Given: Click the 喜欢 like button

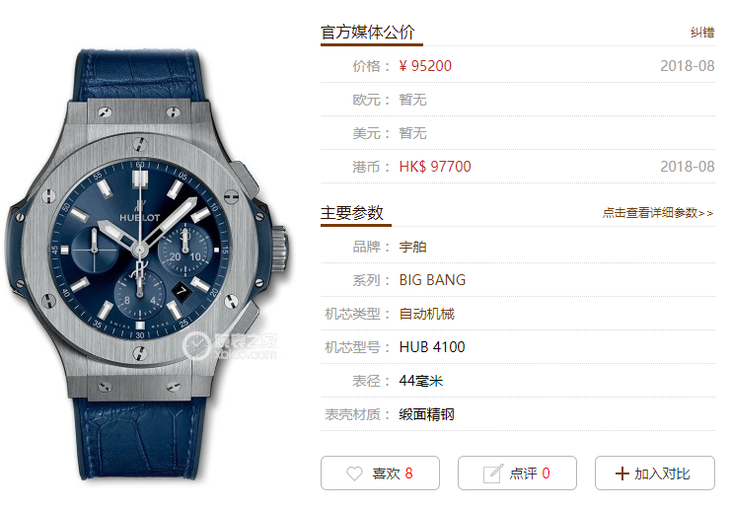Looking at the screenshot, I should (x=380, y=473).
